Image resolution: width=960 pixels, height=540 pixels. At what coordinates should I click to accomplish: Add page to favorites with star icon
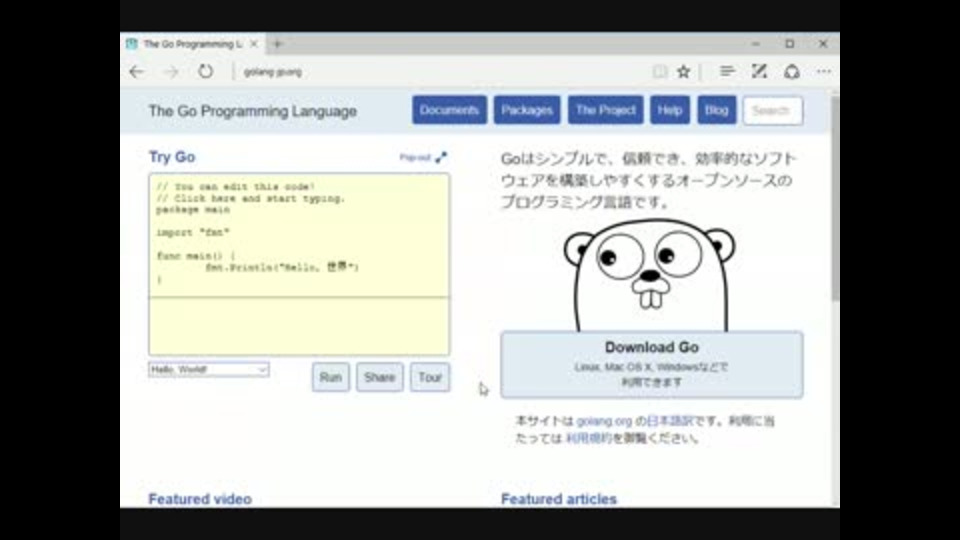coord(684,72)
